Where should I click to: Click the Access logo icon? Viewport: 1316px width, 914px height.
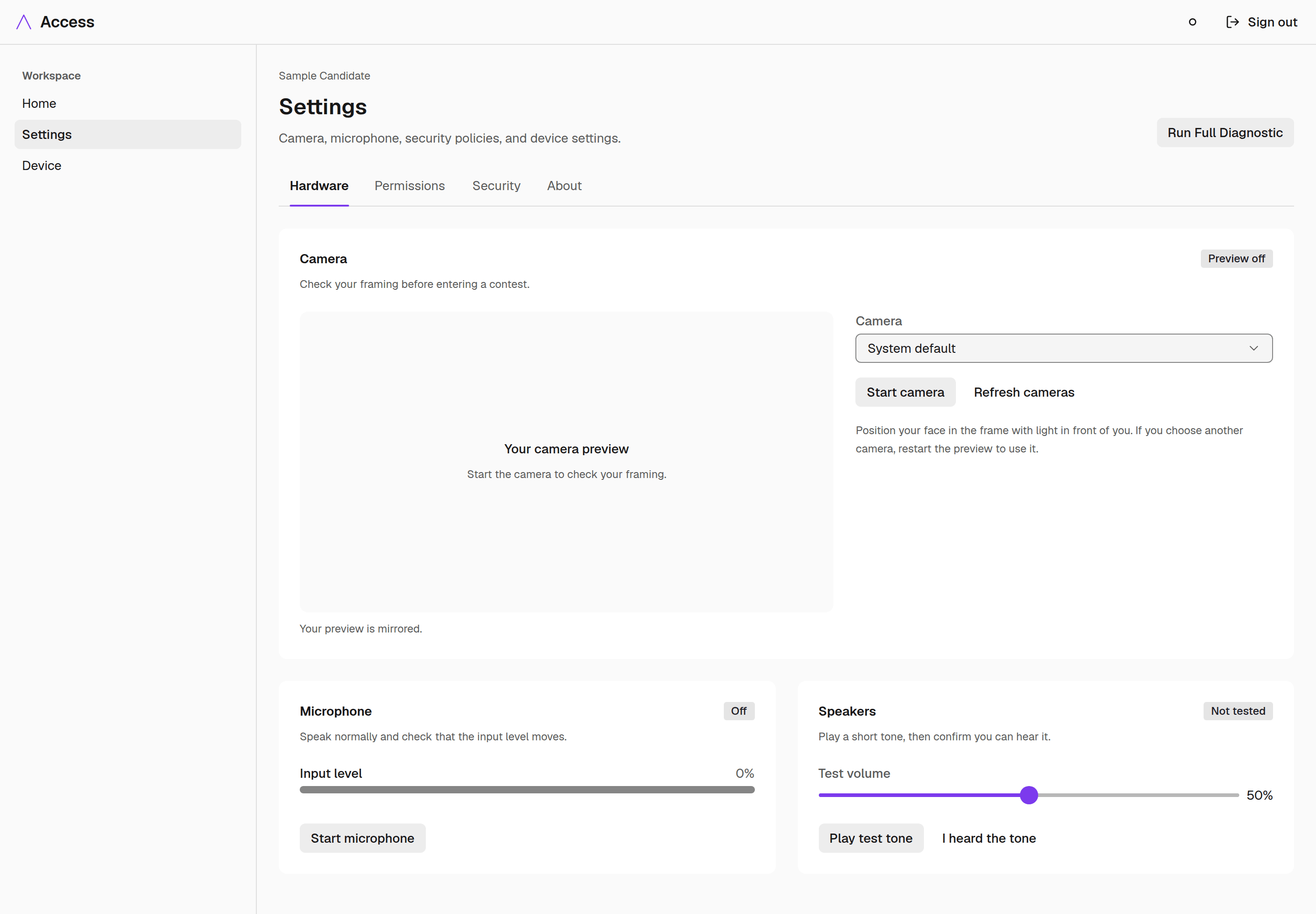[x=23, y=22]
